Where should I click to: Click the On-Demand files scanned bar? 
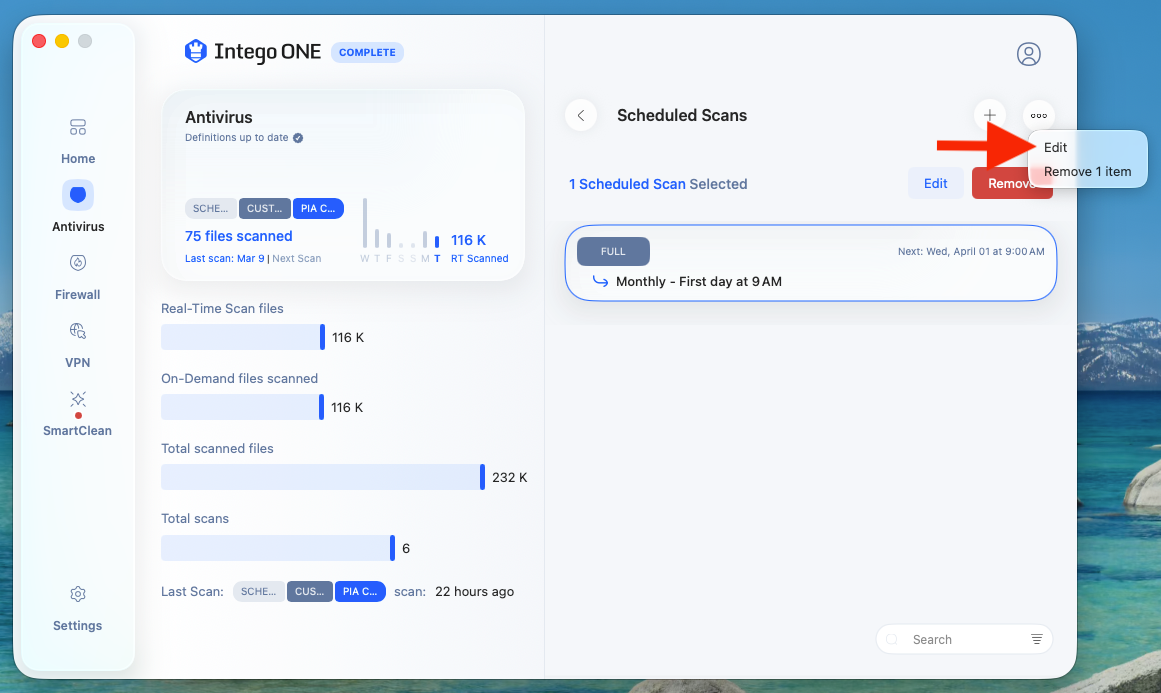[243, 407]
